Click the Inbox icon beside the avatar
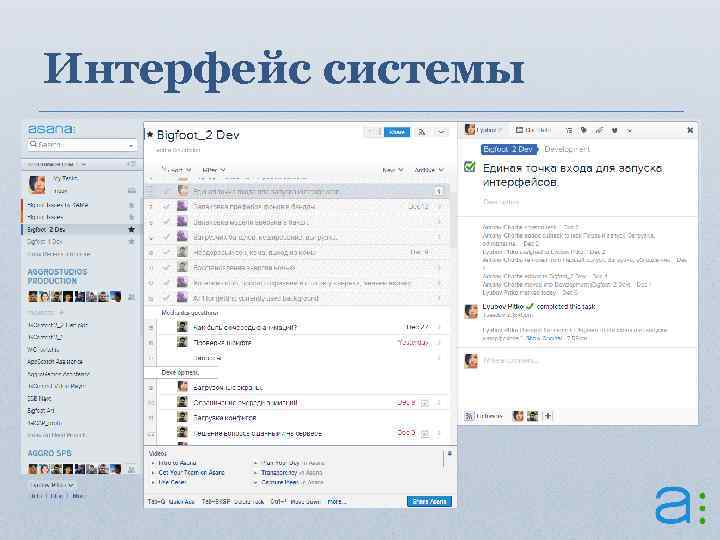The height and width of the screenshot is (540, 720). [x=132, y=191]
